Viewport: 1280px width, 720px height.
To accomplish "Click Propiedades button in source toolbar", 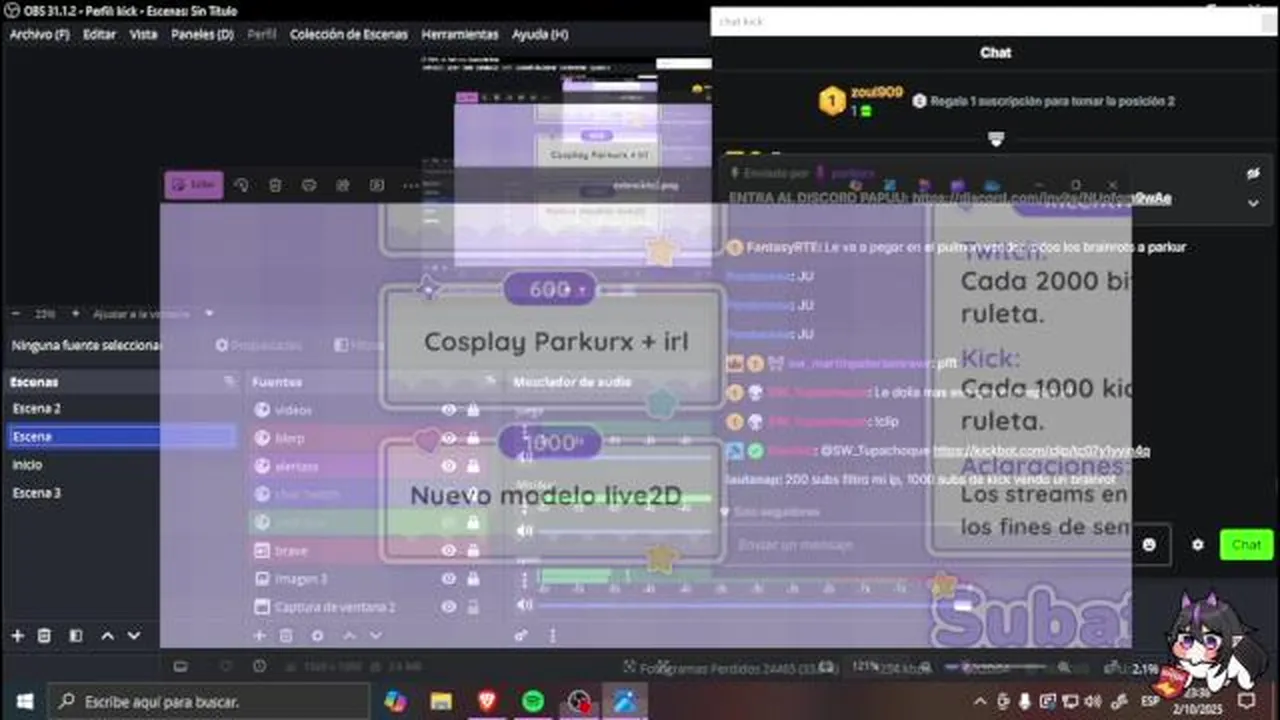I will click(x=258, y=345).
